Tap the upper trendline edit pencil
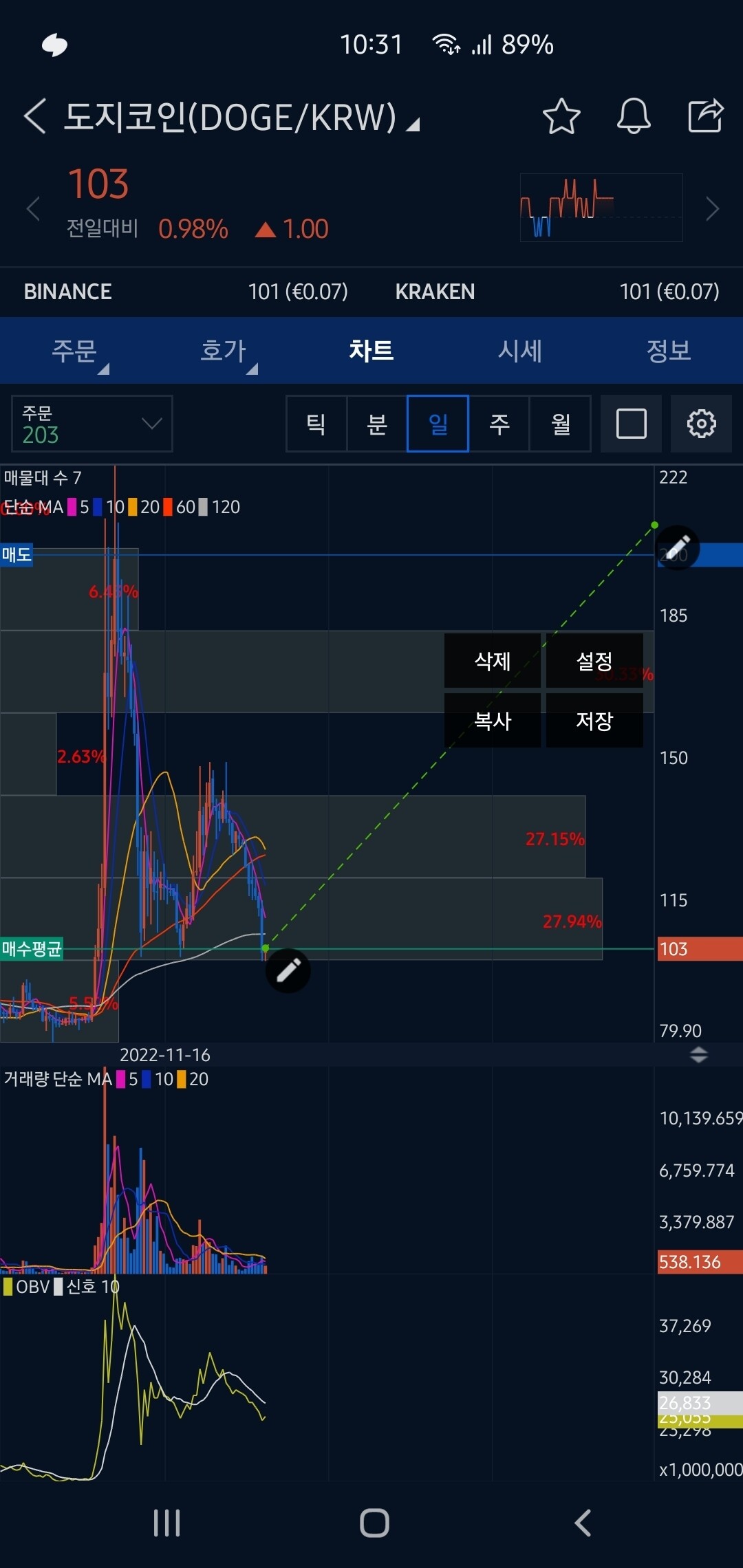Viewport: 743px width, 1568px height. point(677,549)
